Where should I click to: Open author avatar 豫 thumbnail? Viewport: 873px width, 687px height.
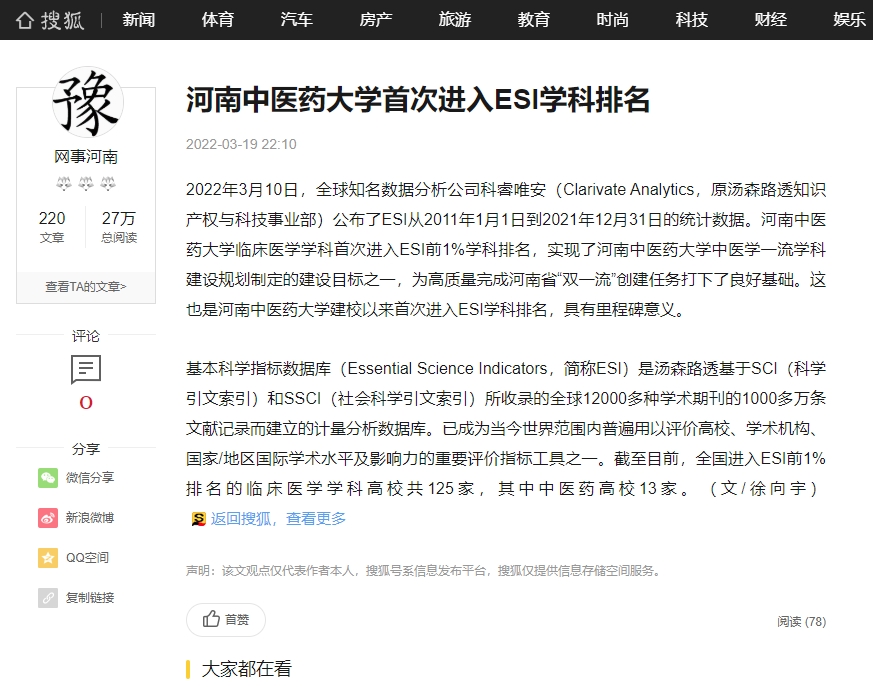(87, 102)
